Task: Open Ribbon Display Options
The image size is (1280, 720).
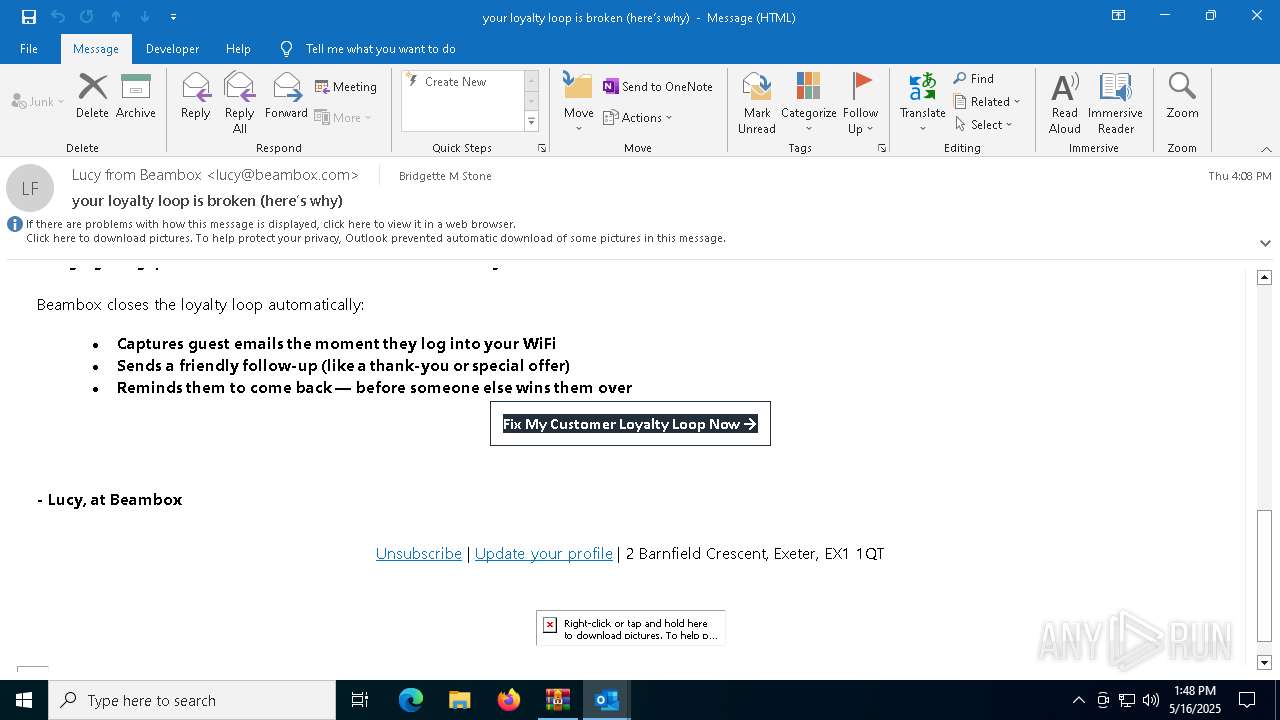Action: tap(1119, 16)
